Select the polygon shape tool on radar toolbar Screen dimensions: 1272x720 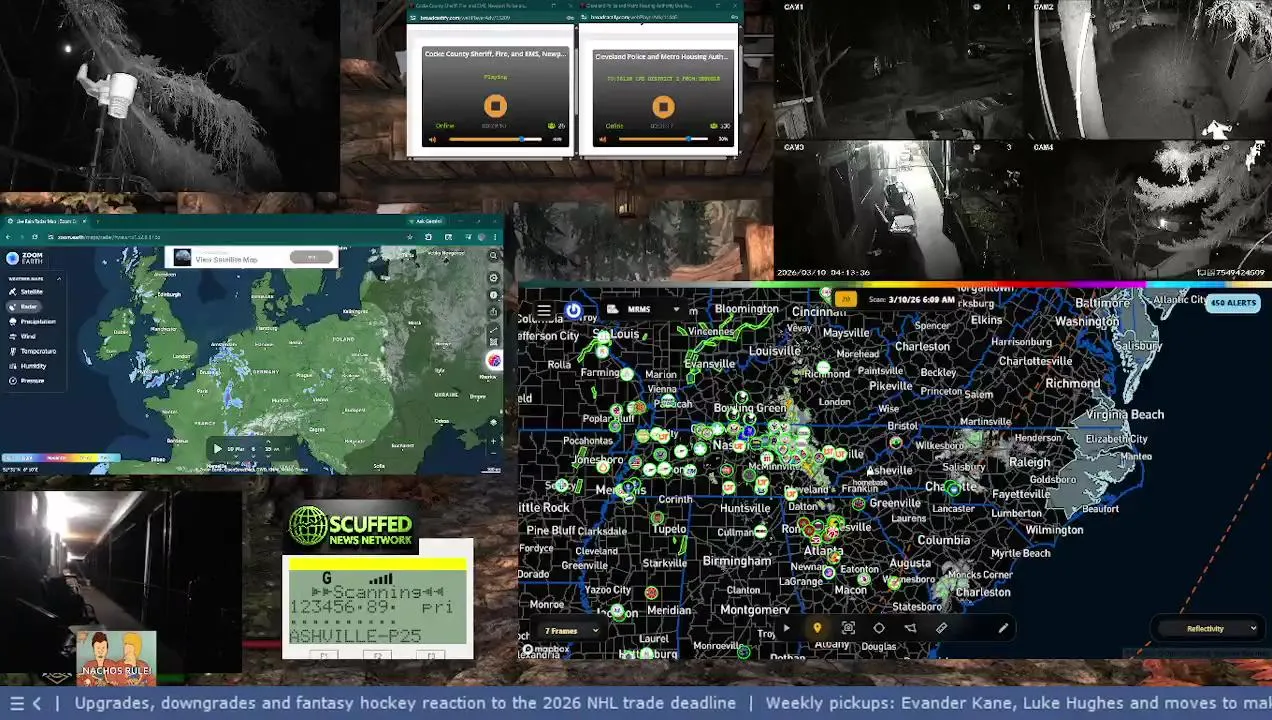879,628
